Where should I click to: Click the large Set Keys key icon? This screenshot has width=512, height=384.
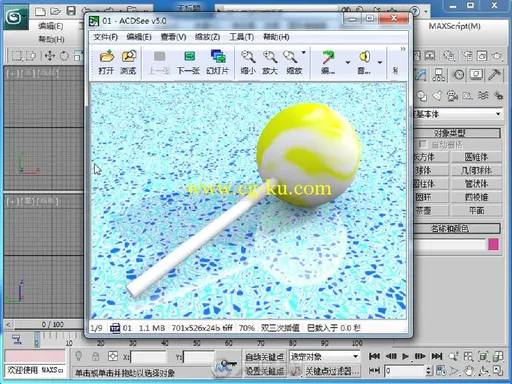[x=228, y=364]
